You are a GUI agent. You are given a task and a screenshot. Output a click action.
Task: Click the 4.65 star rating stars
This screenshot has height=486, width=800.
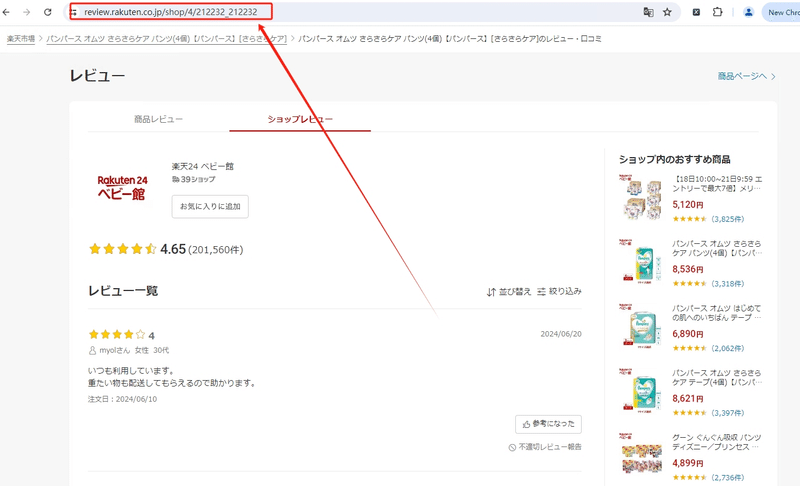(x=122, y=249)
